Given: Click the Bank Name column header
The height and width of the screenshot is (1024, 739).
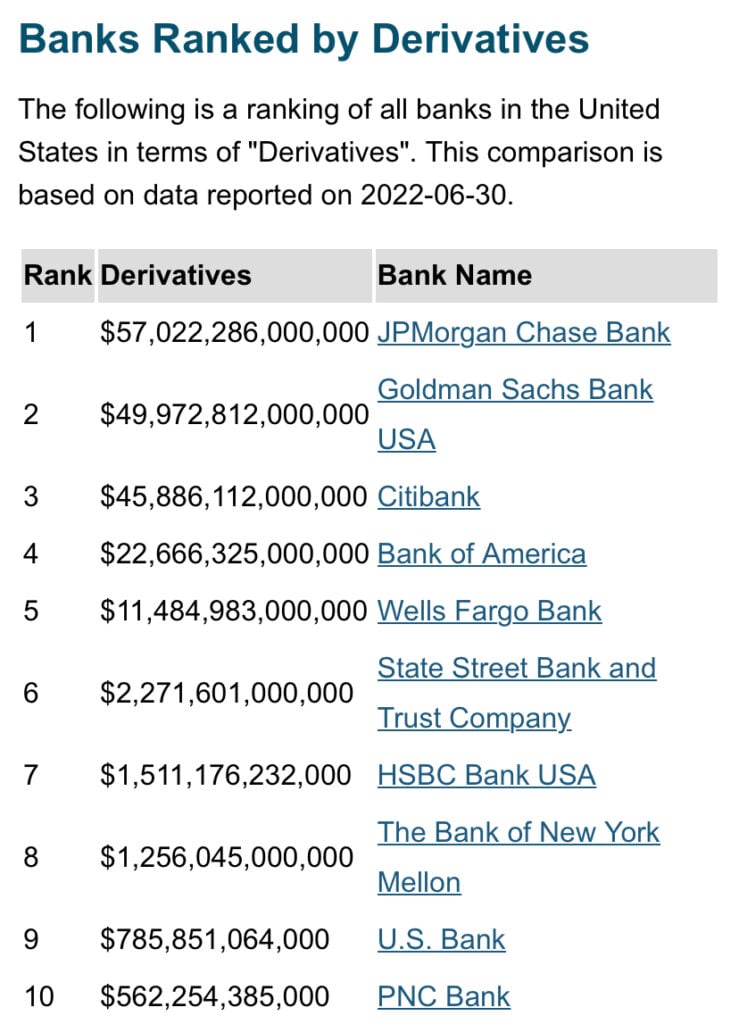Looking at the screenshot, I should click(454, 275).
